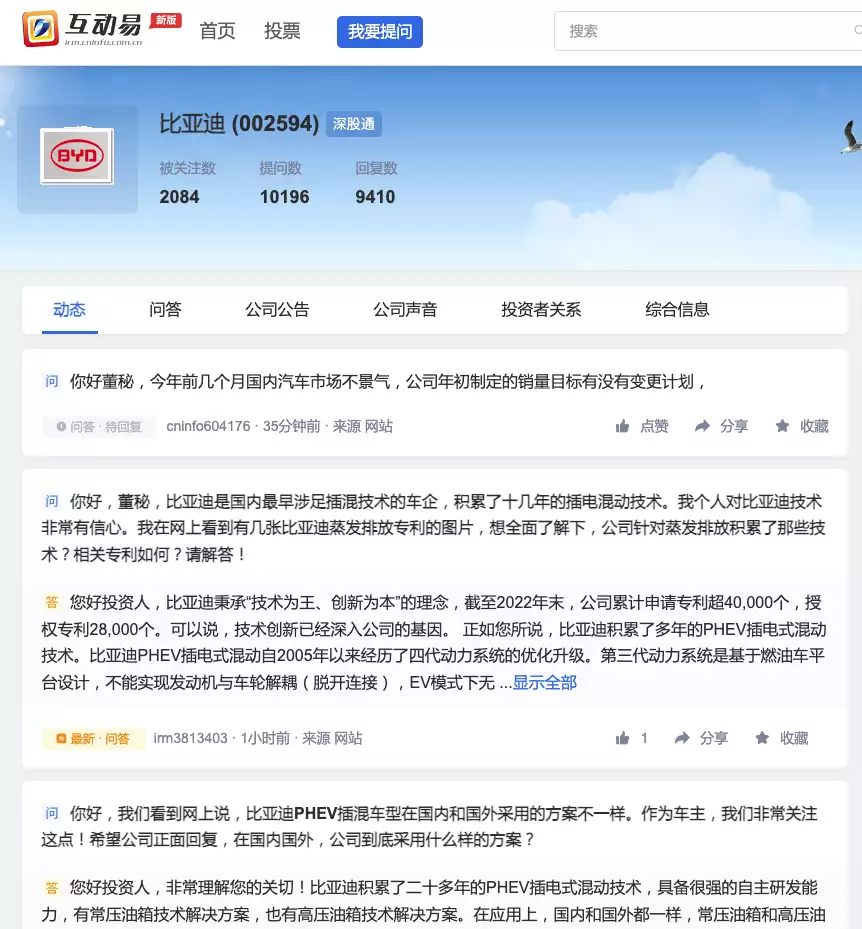The height and width of the screenshot is (929, 862).
Task: Click star 收藏 icon on second post
Action: click(x=762, y=738)
